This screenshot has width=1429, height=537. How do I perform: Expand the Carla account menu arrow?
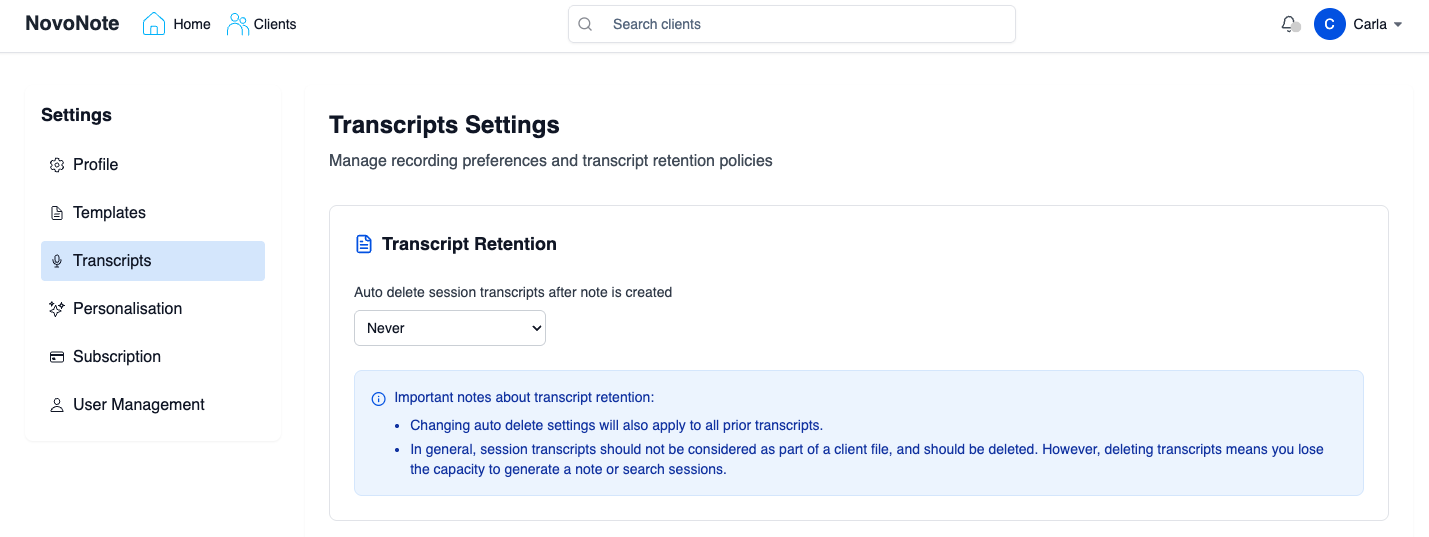click(x=1398, y=25)
